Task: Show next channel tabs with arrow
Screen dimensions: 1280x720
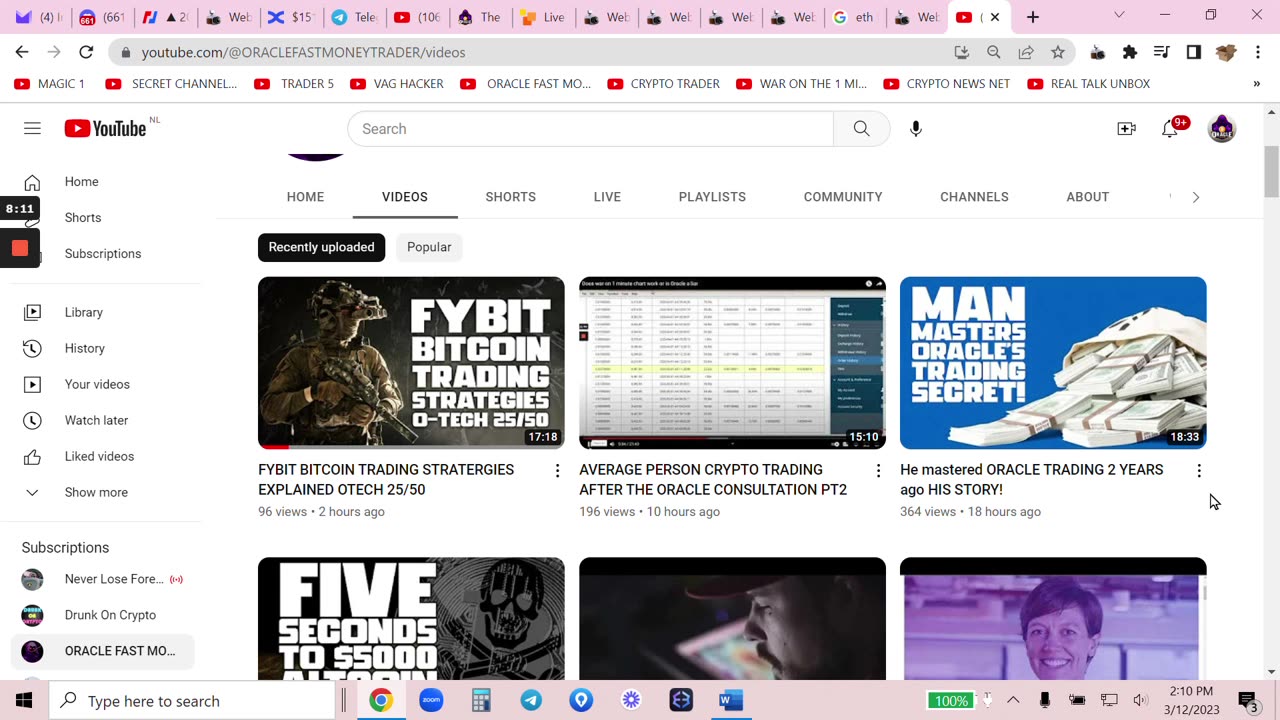Action: pos(1195,197)
